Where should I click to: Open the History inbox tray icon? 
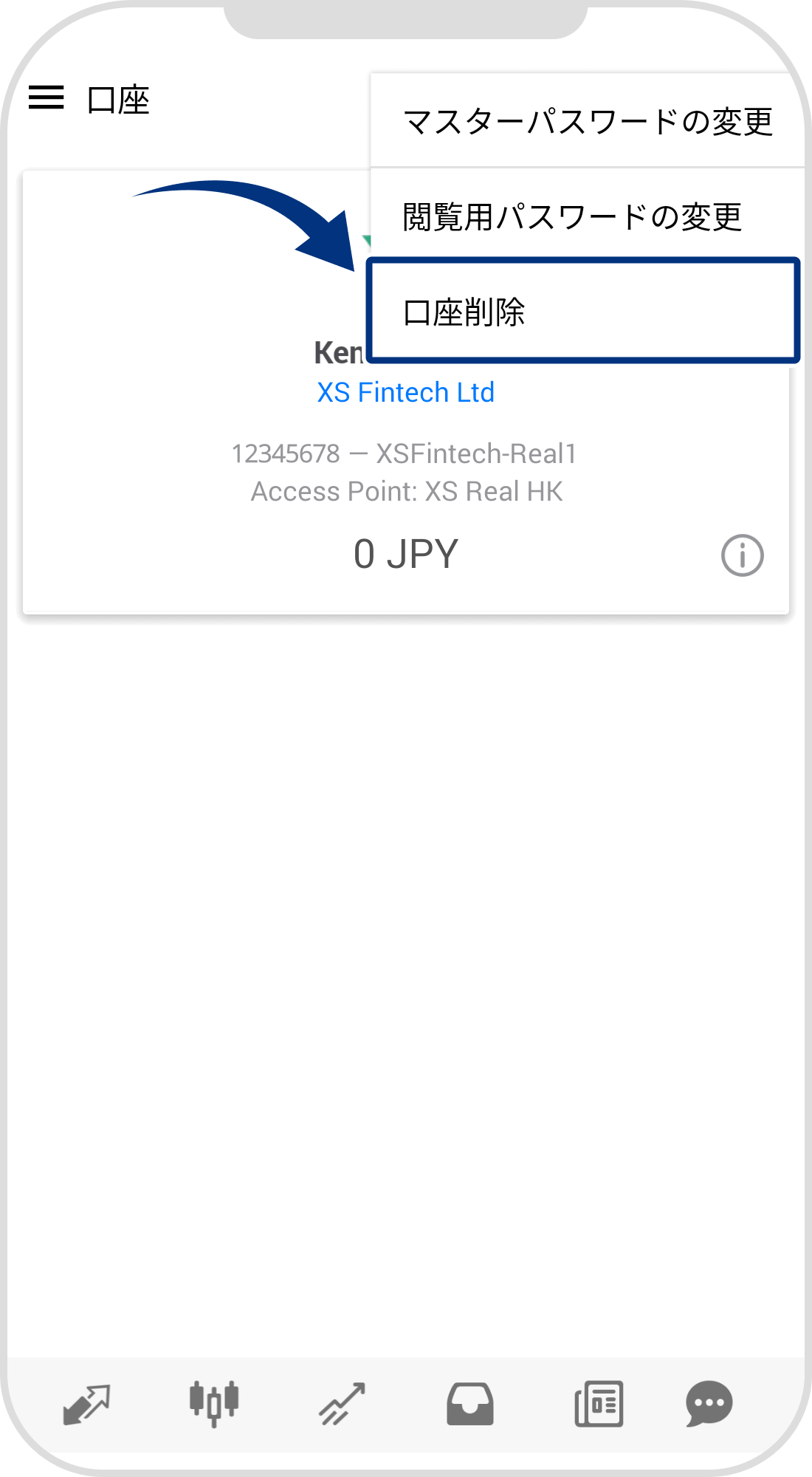click(x=469, y=1403)
